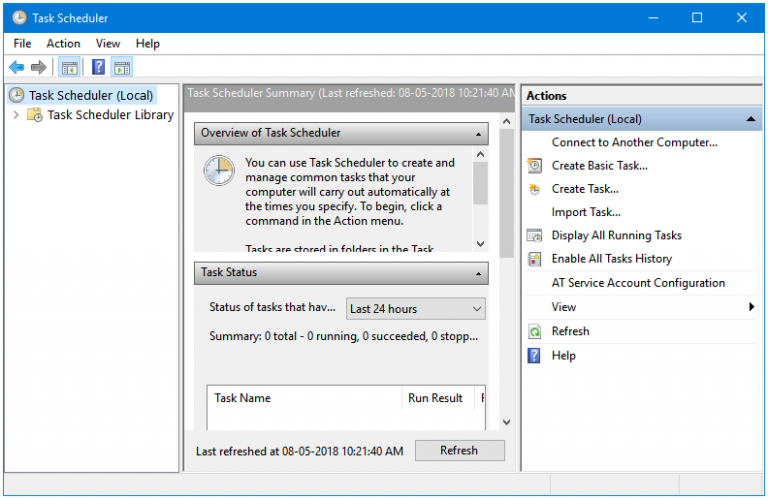Click the Task Scheduler clock icon in title bar
768x499 pixels.
(x=19, y=18)
